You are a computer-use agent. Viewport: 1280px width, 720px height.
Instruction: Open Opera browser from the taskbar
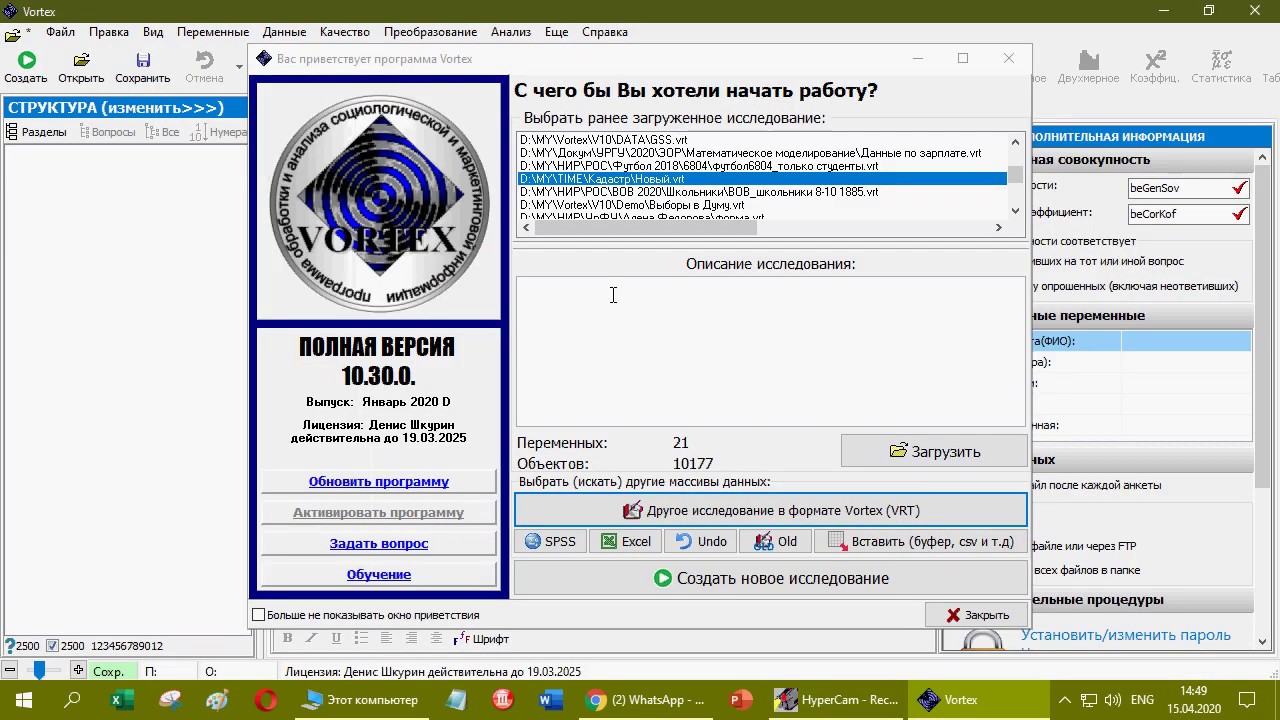(266, 700)
